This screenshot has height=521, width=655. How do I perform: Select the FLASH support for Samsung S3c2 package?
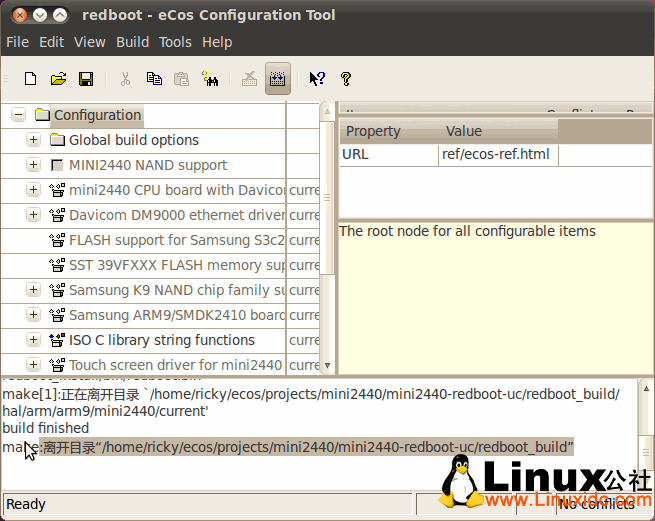176,240
